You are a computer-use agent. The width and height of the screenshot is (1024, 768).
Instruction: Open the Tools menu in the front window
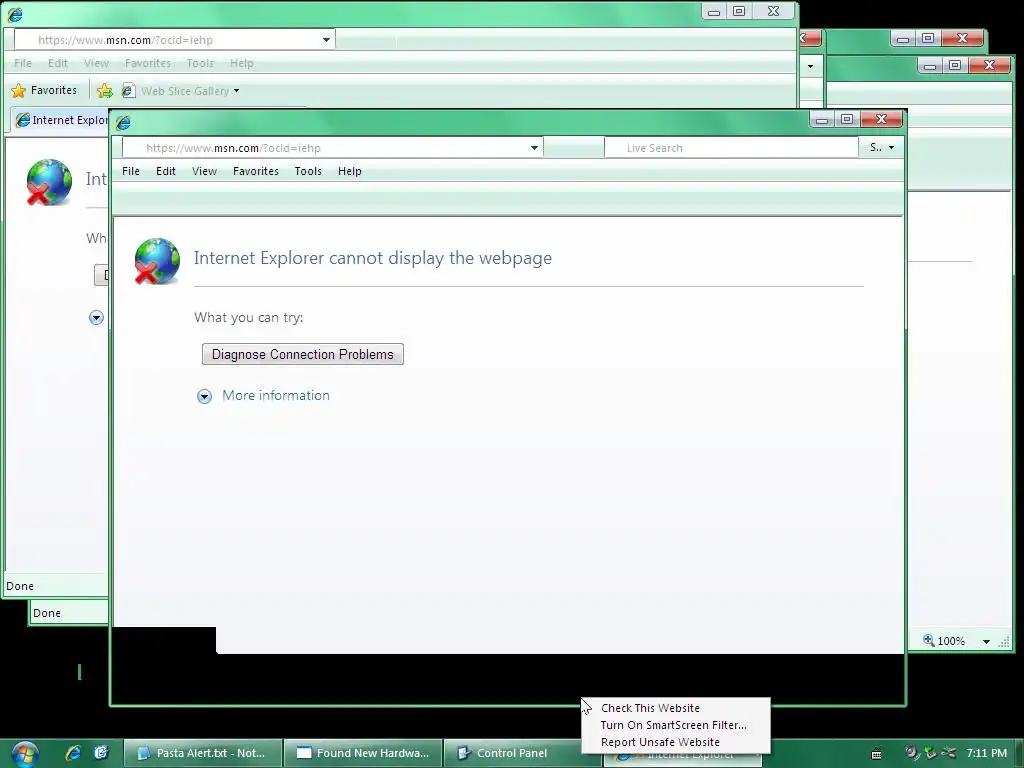(x=308, y=171)
